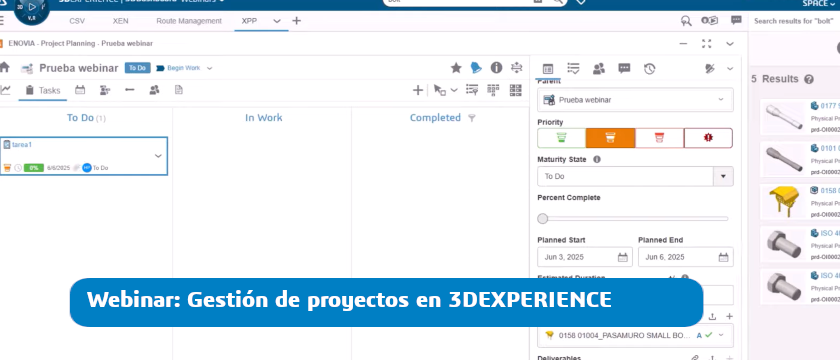840x360 pixels.
Task: Expand the tarea1 card chevron
Action: point(158,156)
